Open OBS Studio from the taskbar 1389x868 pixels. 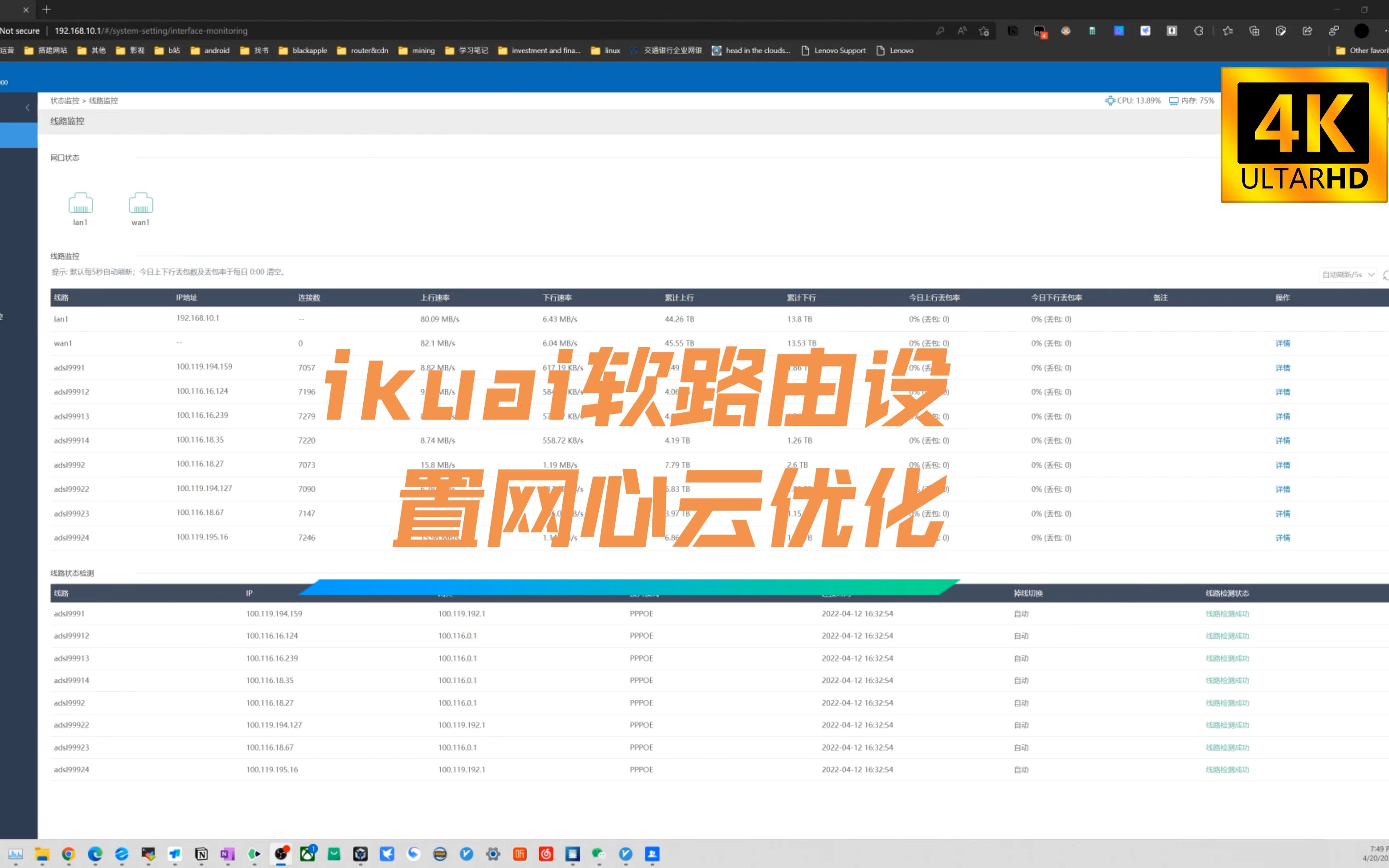[x=282, y=854]
